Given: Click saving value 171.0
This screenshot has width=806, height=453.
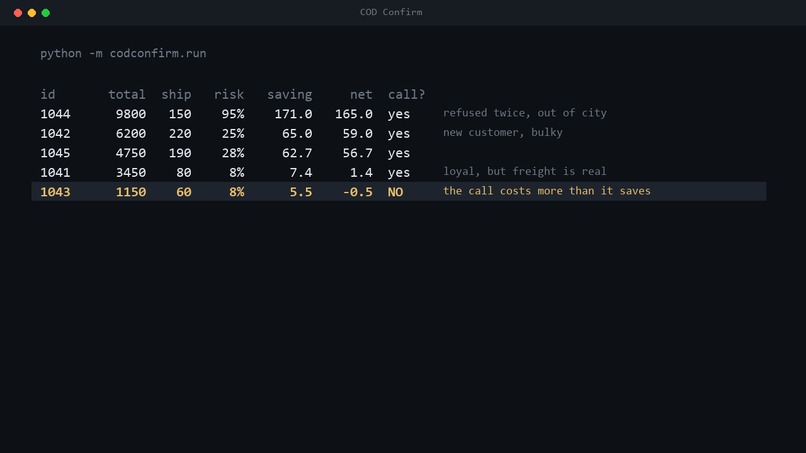Looking at the screenshot, I should click(x=294, y=114).
